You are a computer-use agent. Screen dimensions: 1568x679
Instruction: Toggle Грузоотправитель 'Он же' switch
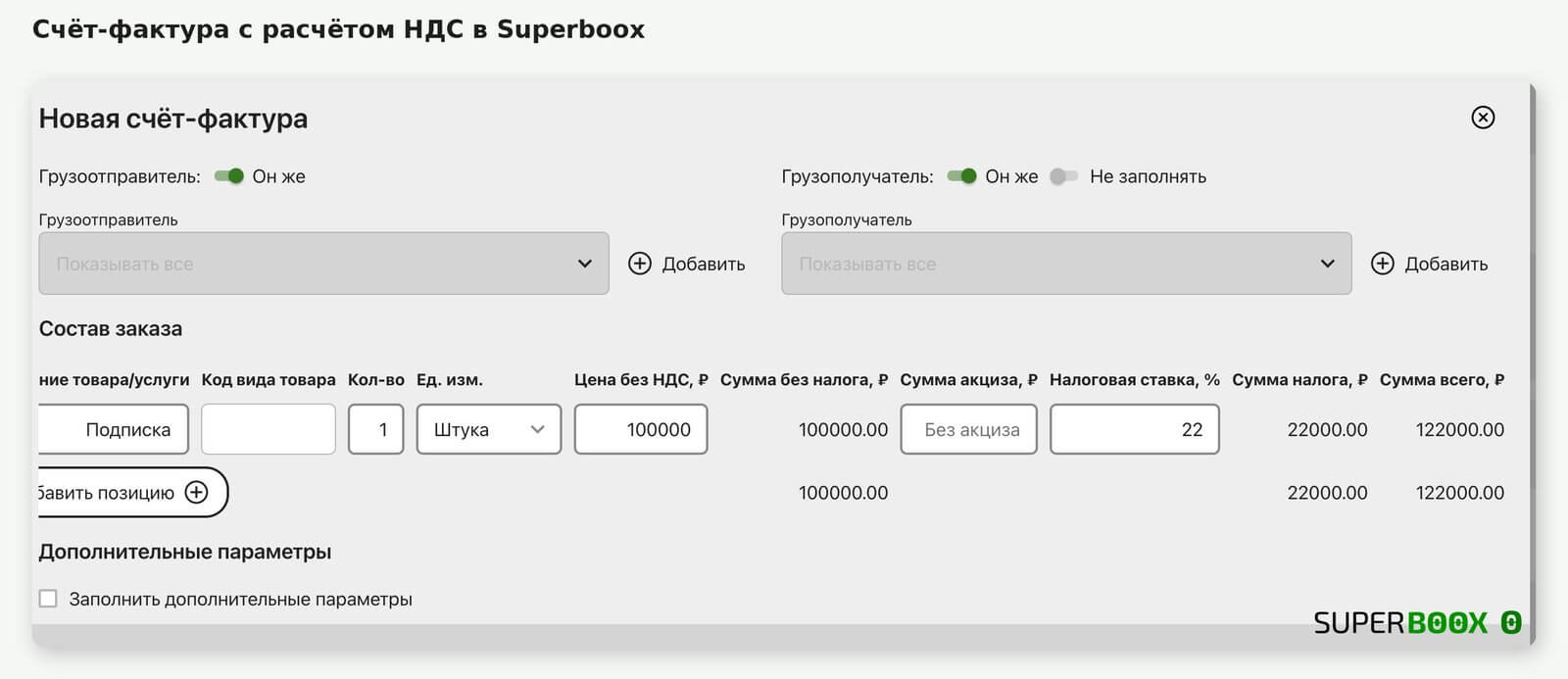tap(229, 176)
